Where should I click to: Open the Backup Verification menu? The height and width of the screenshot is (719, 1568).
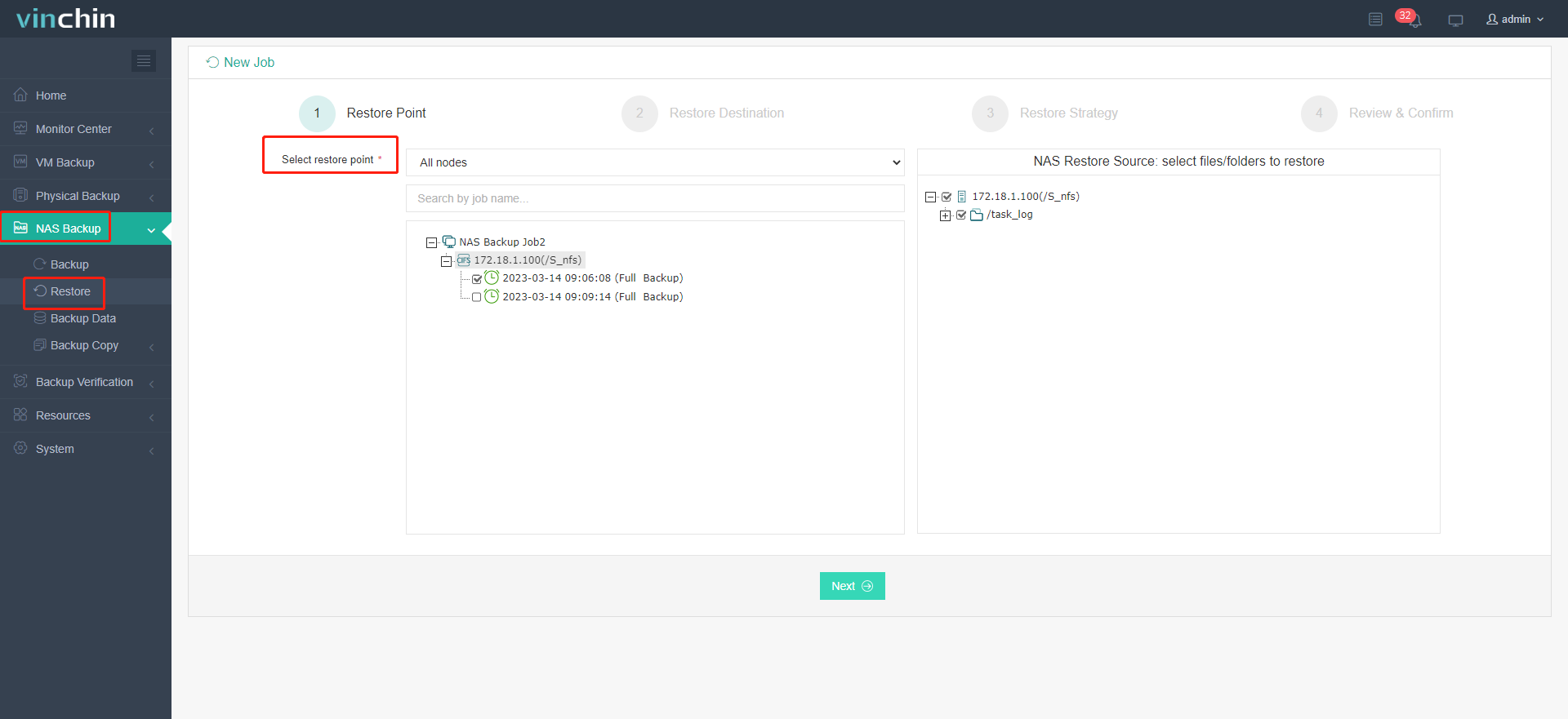[x=86, y=382]
